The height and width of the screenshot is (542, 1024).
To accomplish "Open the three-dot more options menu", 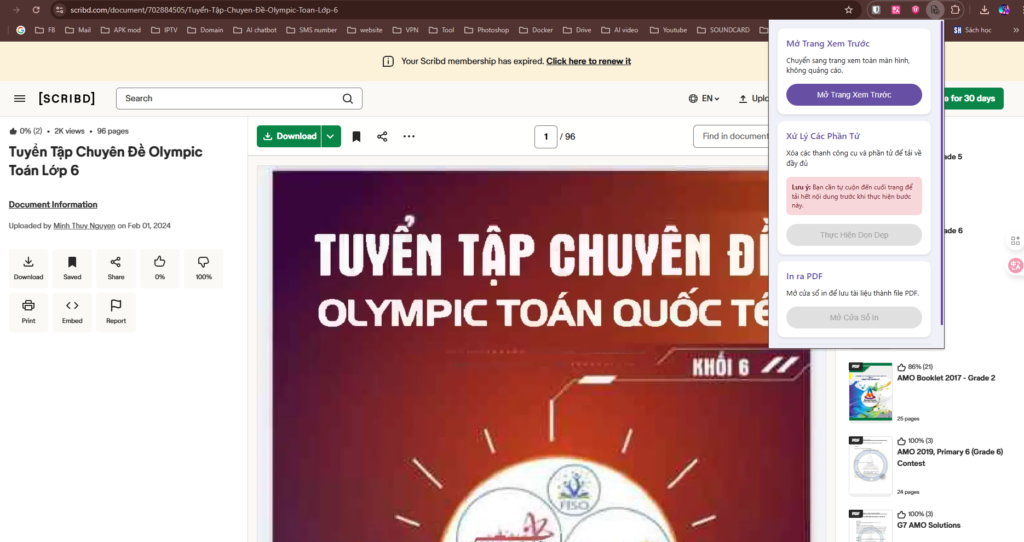I will tap(409, 137).
